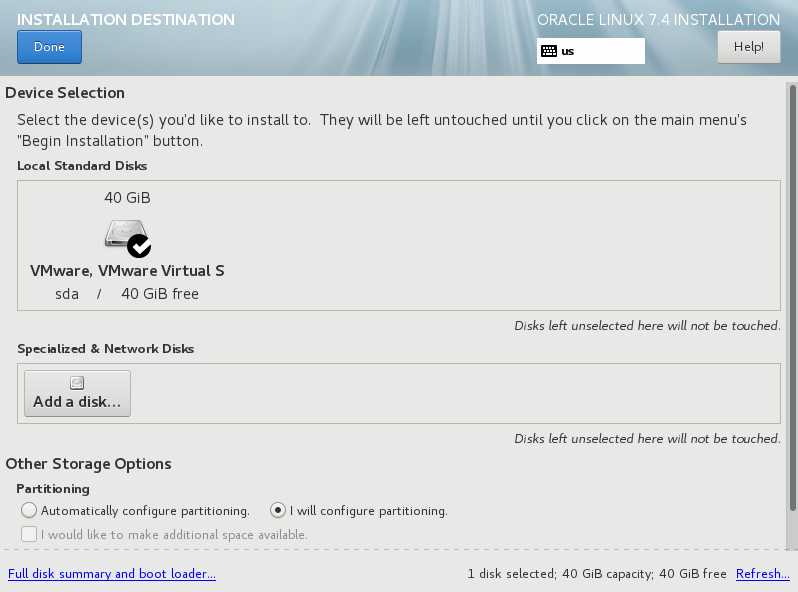Click the Refresh... link
Viewport: 798px width, 592px height.
[762, 574]
